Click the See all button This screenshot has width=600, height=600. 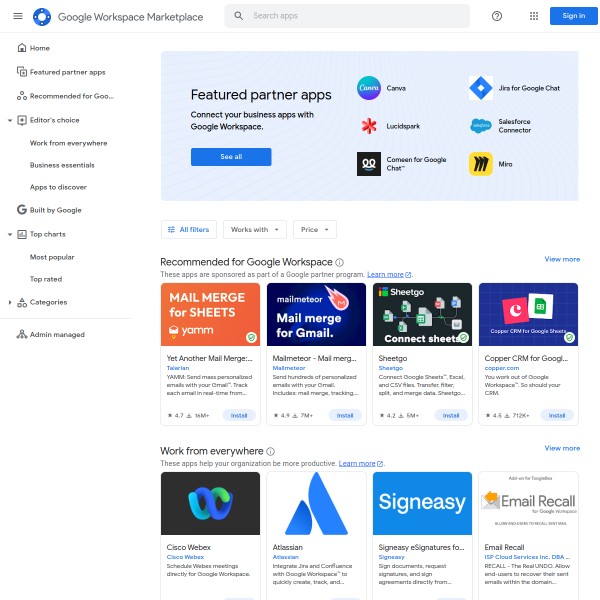231,157
